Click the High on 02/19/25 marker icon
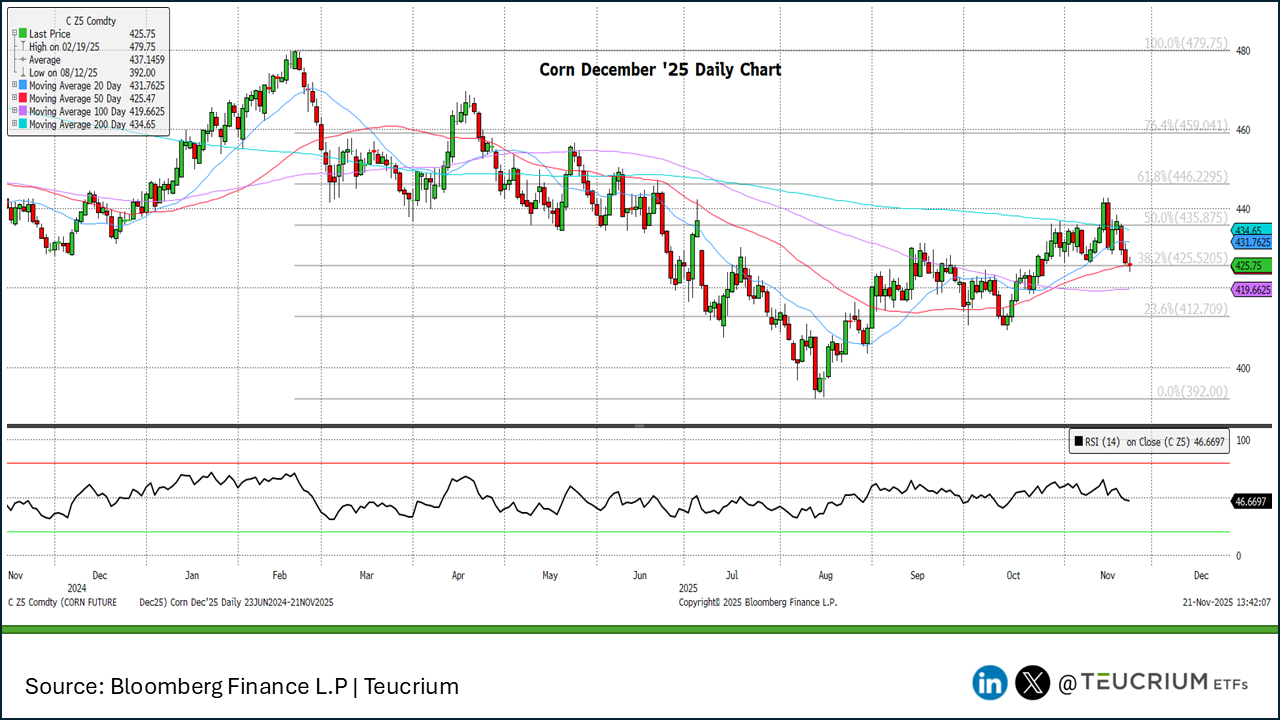The height and width of the screenshot is (720, 1280). click(23, 46)
